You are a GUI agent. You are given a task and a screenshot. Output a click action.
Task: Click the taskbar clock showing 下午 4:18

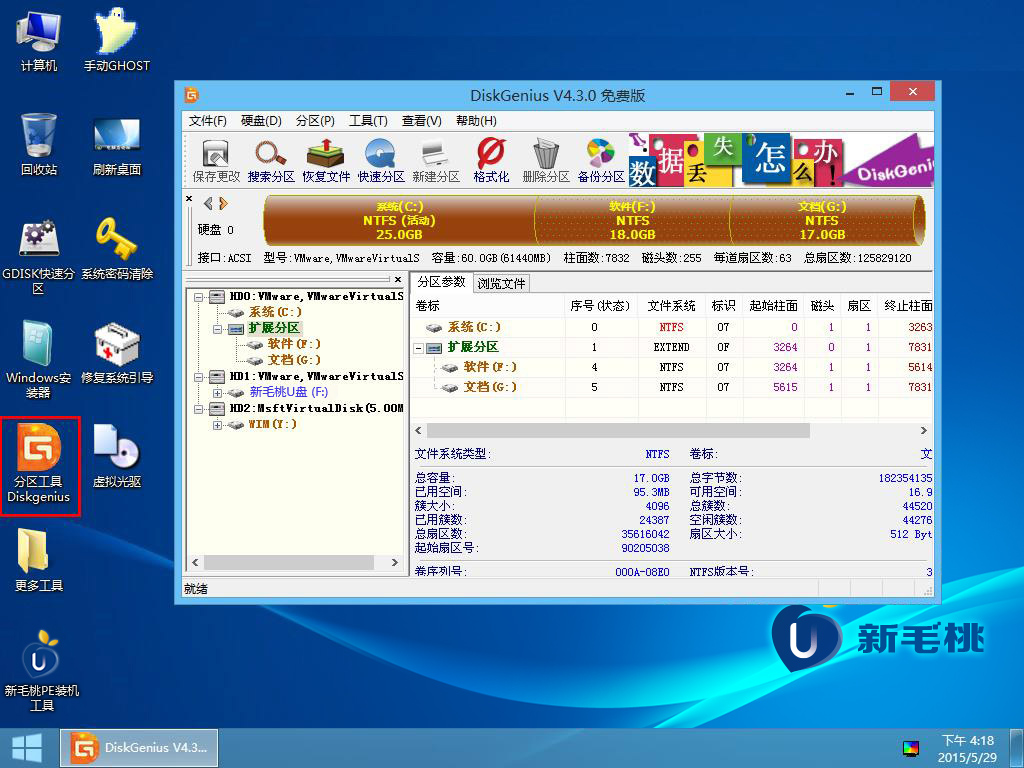point(967,749)
